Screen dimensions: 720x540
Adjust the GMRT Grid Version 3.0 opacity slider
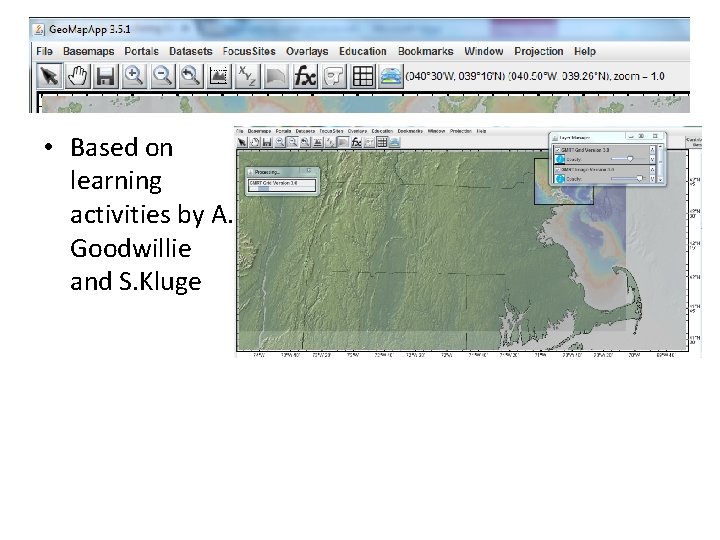[x=630, y=159]
